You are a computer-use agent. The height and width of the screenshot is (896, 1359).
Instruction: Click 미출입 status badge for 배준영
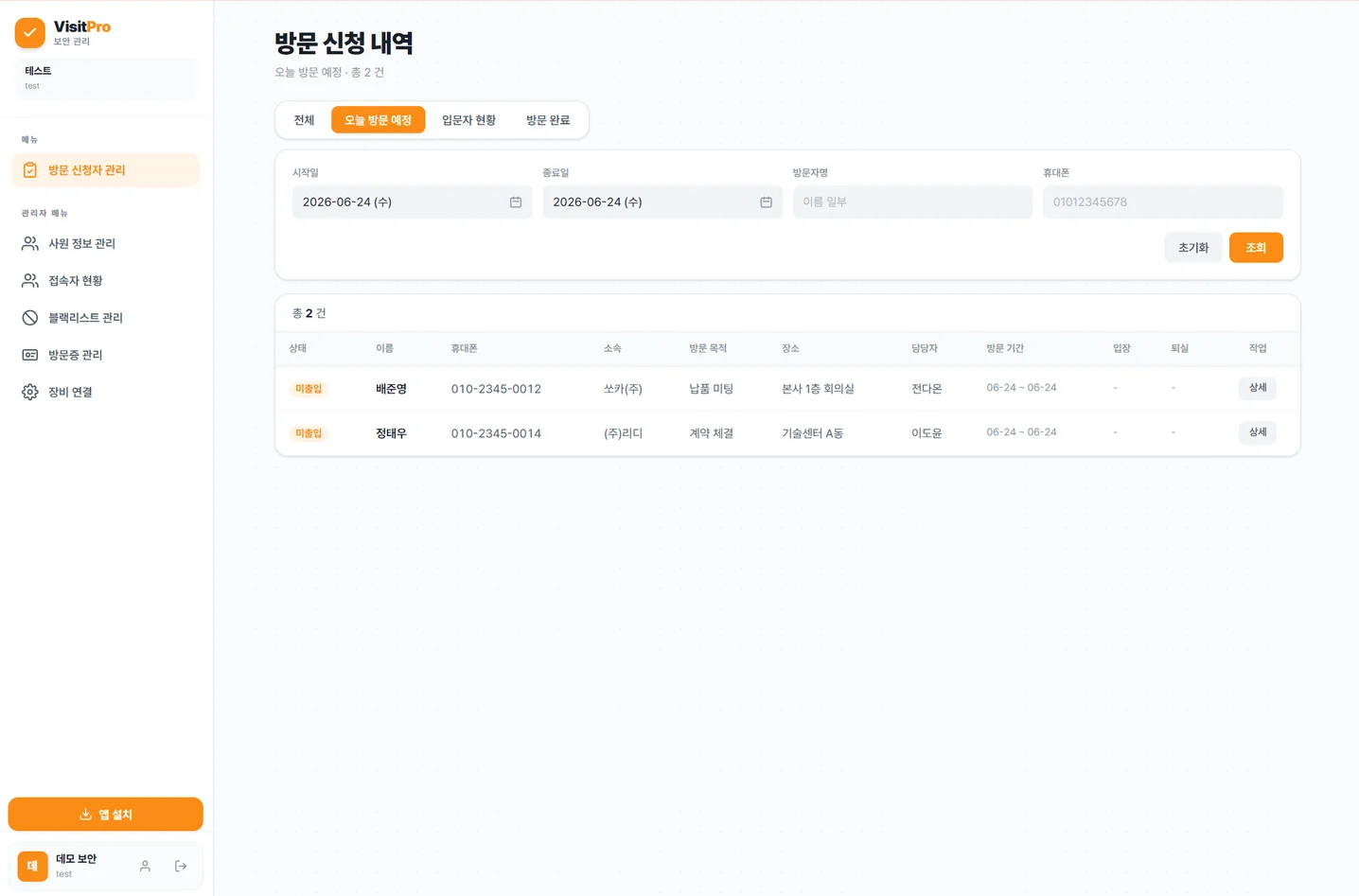[309, 389]
